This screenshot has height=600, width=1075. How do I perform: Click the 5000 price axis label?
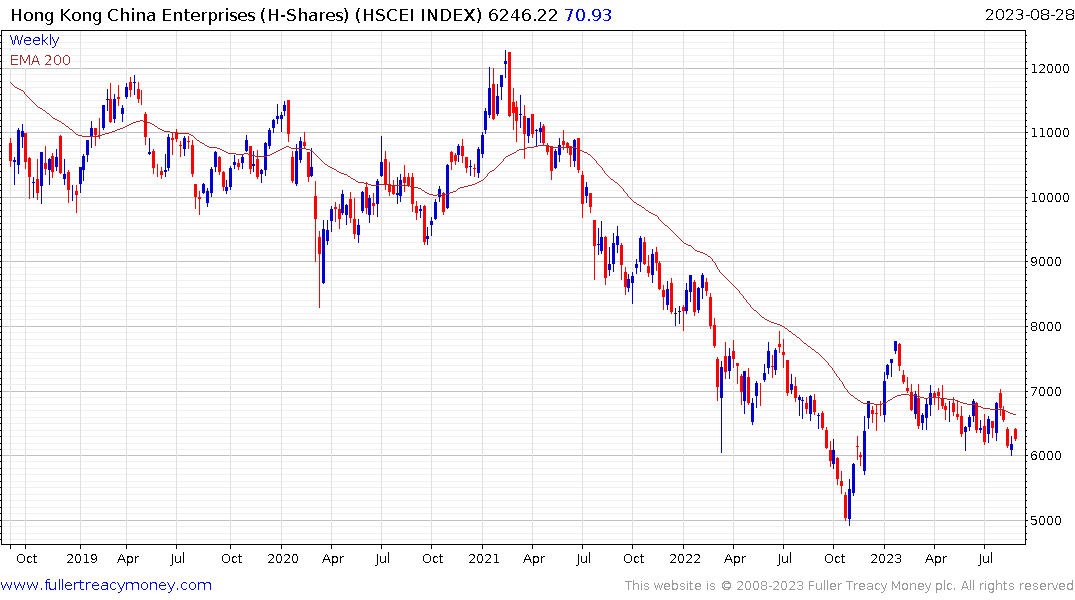[1046, 520]
